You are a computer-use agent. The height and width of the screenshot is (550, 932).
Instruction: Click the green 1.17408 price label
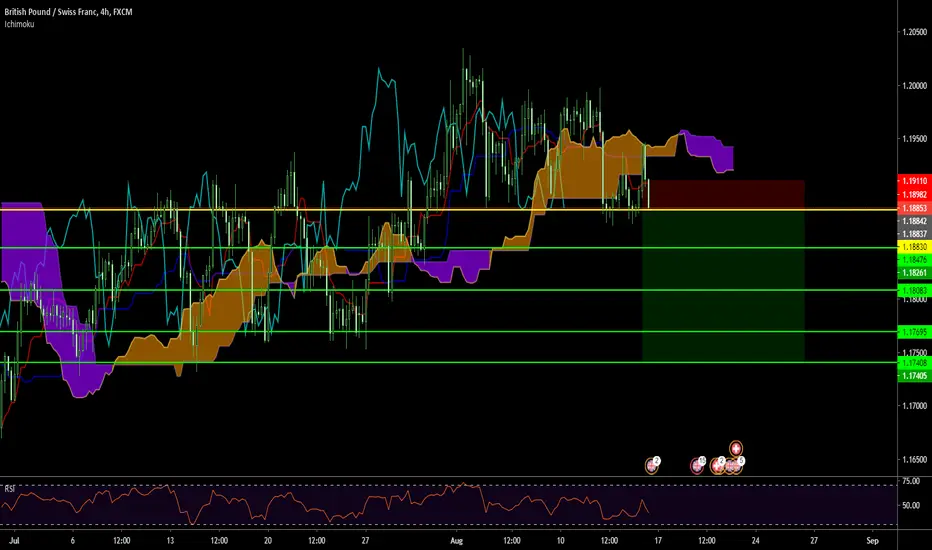click(914, 363)
